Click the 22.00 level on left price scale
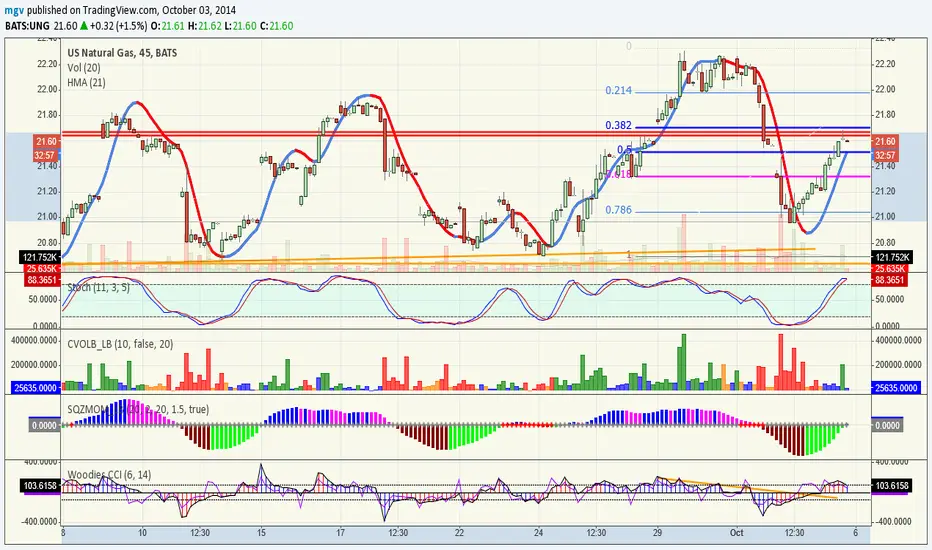The width and height of the screenshot is (932, 550). (48, 89)
